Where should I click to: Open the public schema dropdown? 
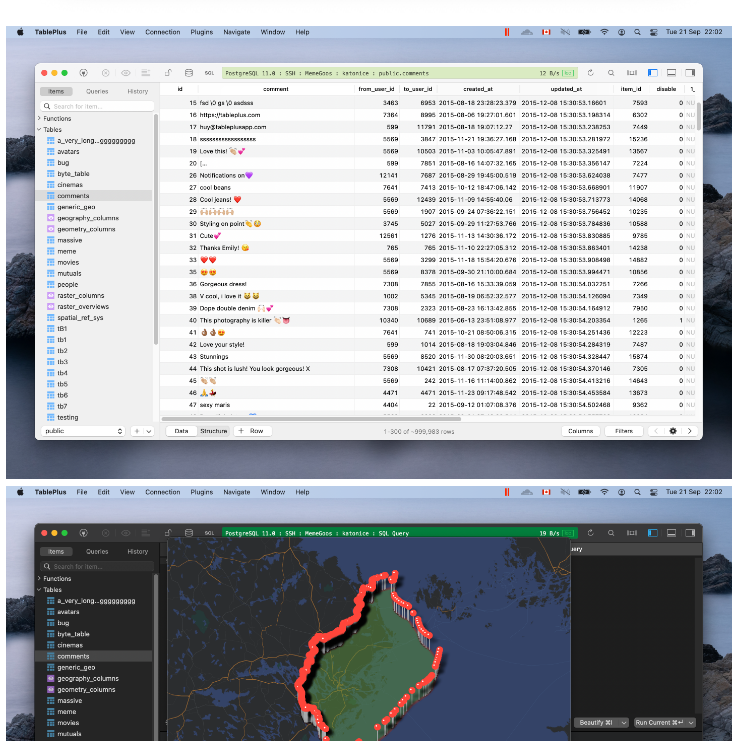[83, 431]
